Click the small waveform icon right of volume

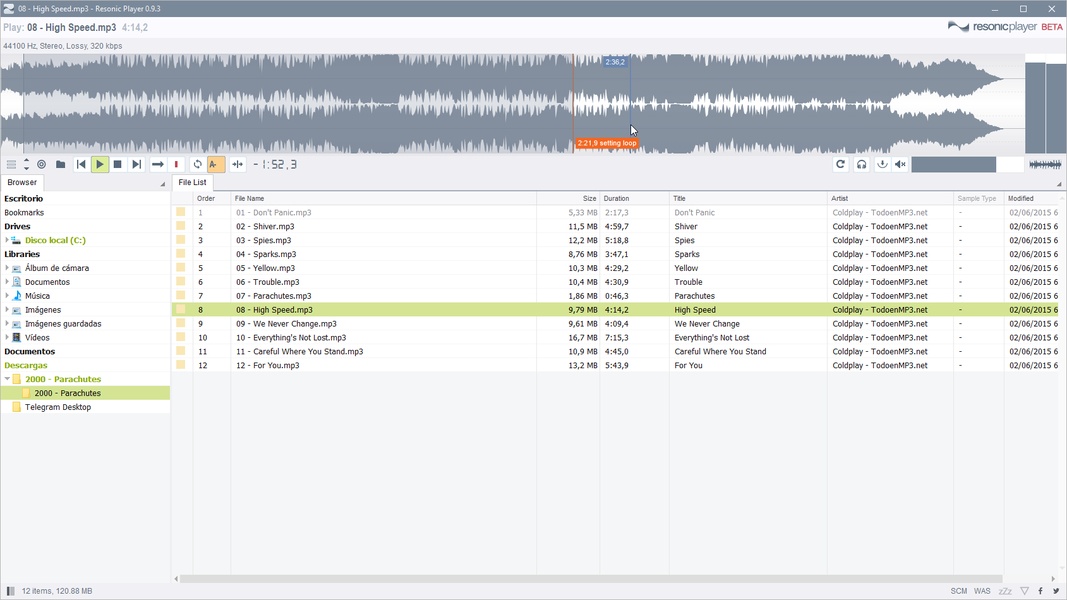[1045, 164]
